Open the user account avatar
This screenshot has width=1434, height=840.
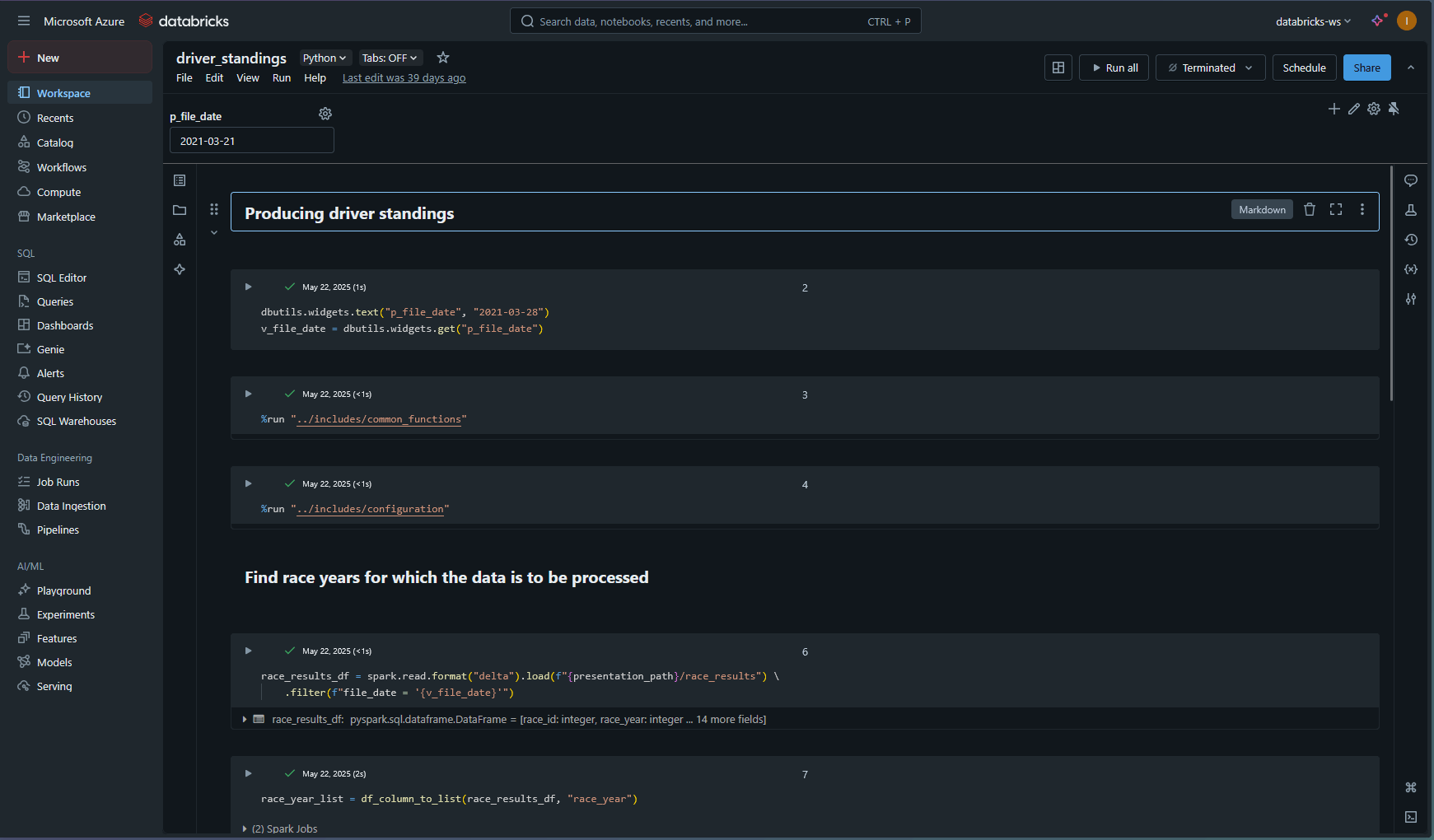[1407, 21]
